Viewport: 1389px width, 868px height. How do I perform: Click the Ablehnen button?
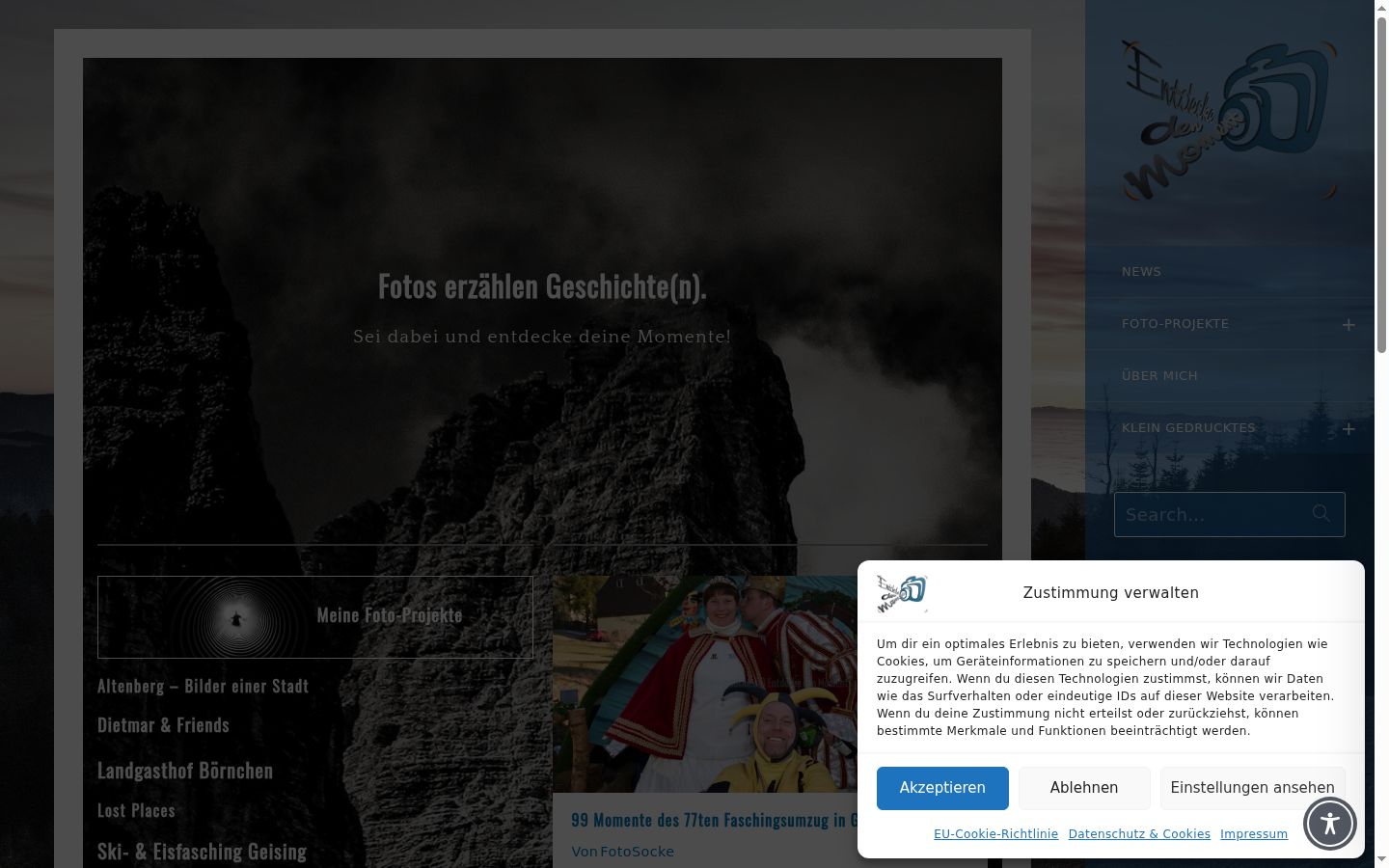pos(1084,788)
